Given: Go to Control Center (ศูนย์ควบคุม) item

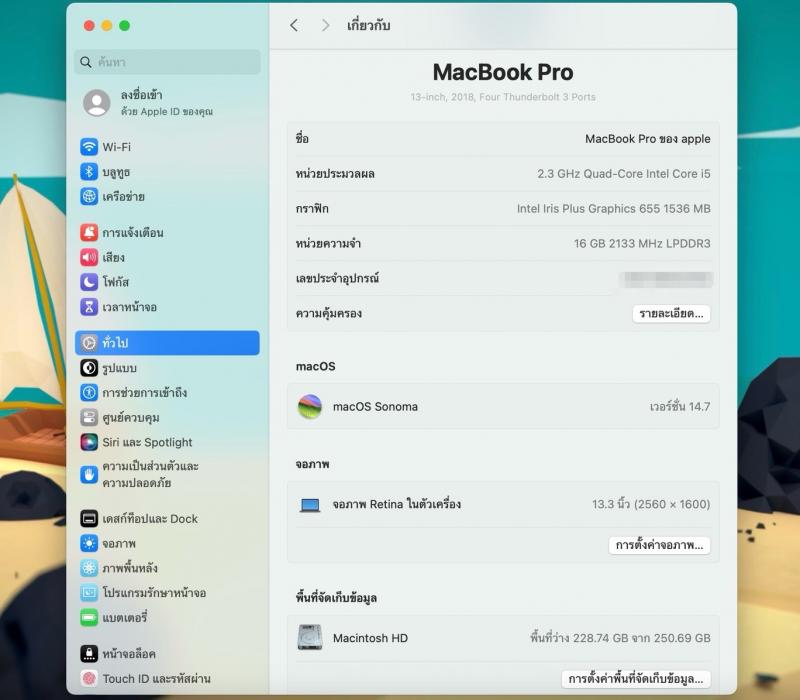Looking at the screenshot, I should 130,417.
